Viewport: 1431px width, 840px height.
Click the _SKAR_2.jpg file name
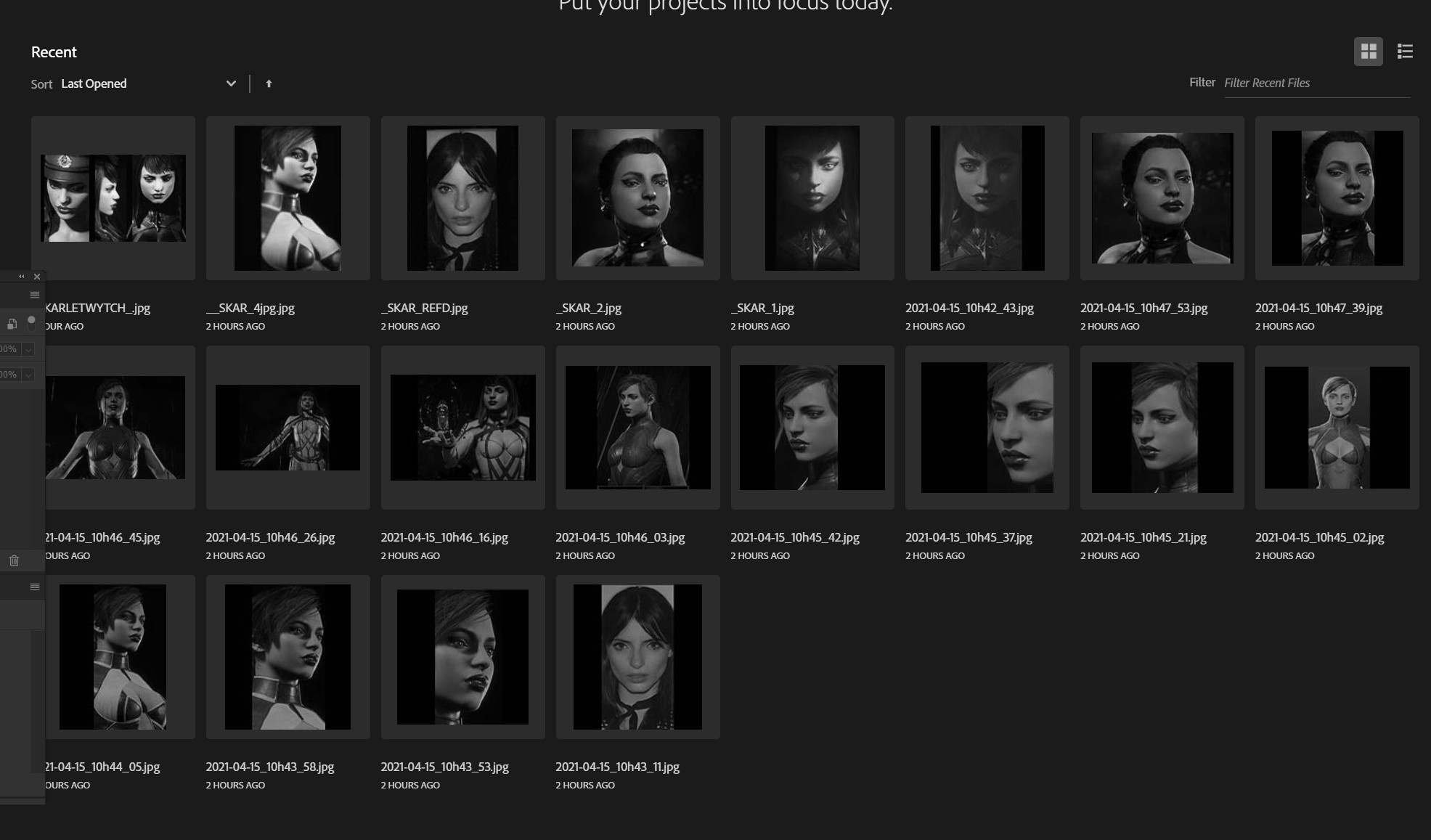589,308
